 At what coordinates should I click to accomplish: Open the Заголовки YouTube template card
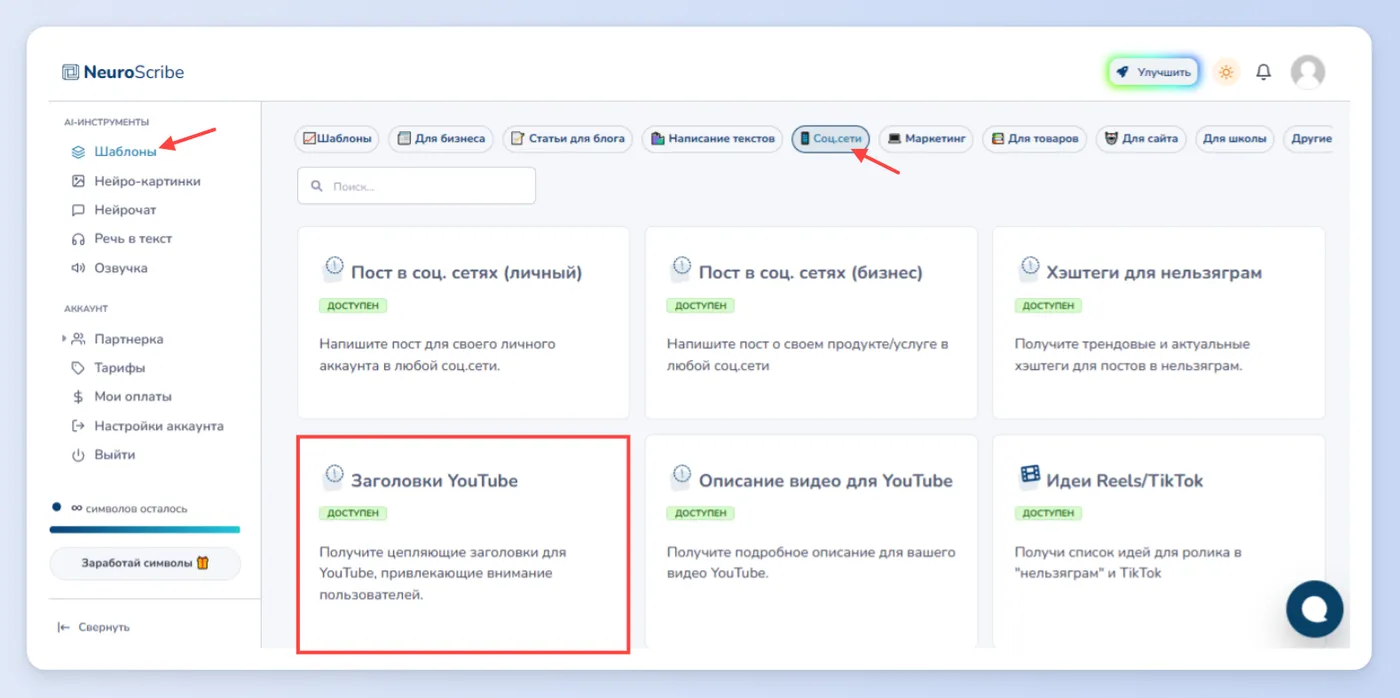(x=463, y=544)
